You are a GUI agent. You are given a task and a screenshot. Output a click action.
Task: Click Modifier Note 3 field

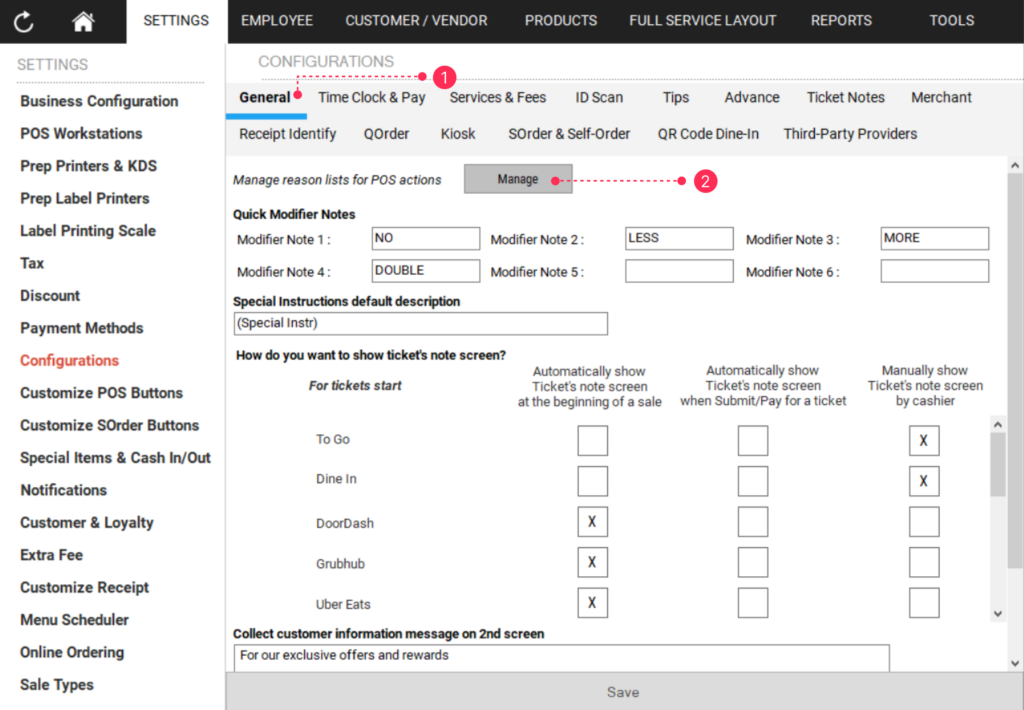[935, 238]
